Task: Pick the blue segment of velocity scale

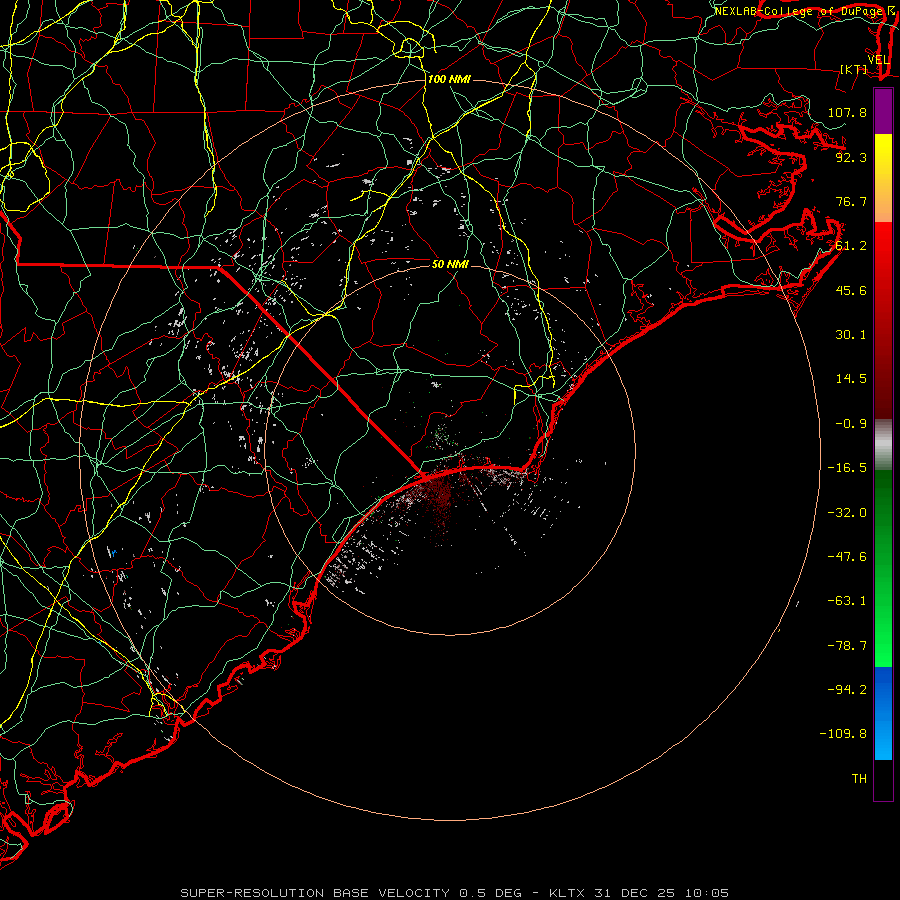Action: [883, 713]
